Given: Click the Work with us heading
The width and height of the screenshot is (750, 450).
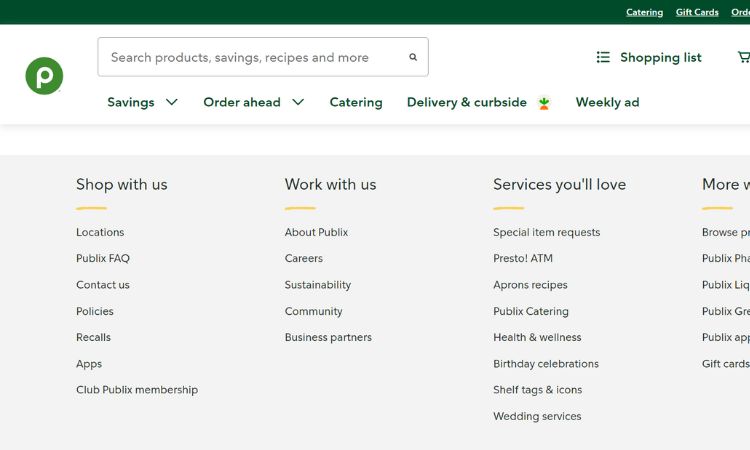Looking at the screenshot, I should click(331, 185).
